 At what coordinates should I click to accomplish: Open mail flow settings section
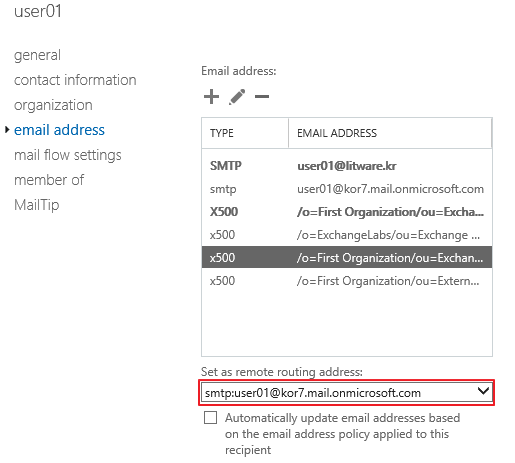click(68, 155)
